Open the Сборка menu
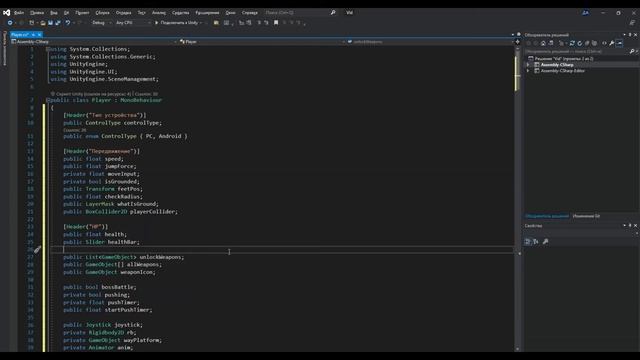The height and width of the screenshot is (360, 640). point(102,13)
